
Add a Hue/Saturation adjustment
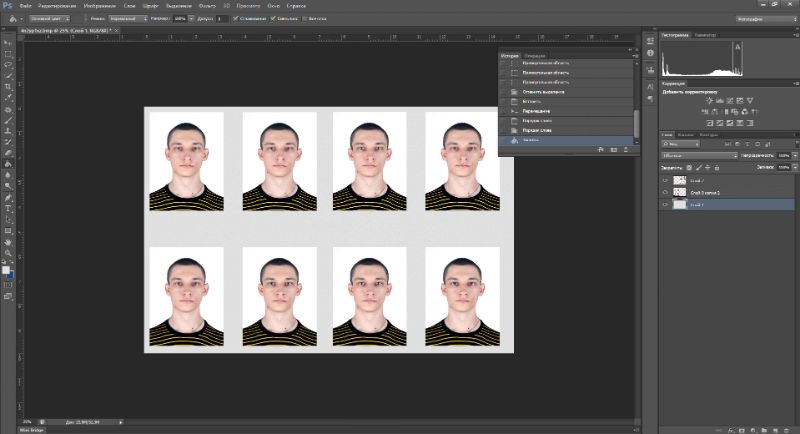(705, 112)
